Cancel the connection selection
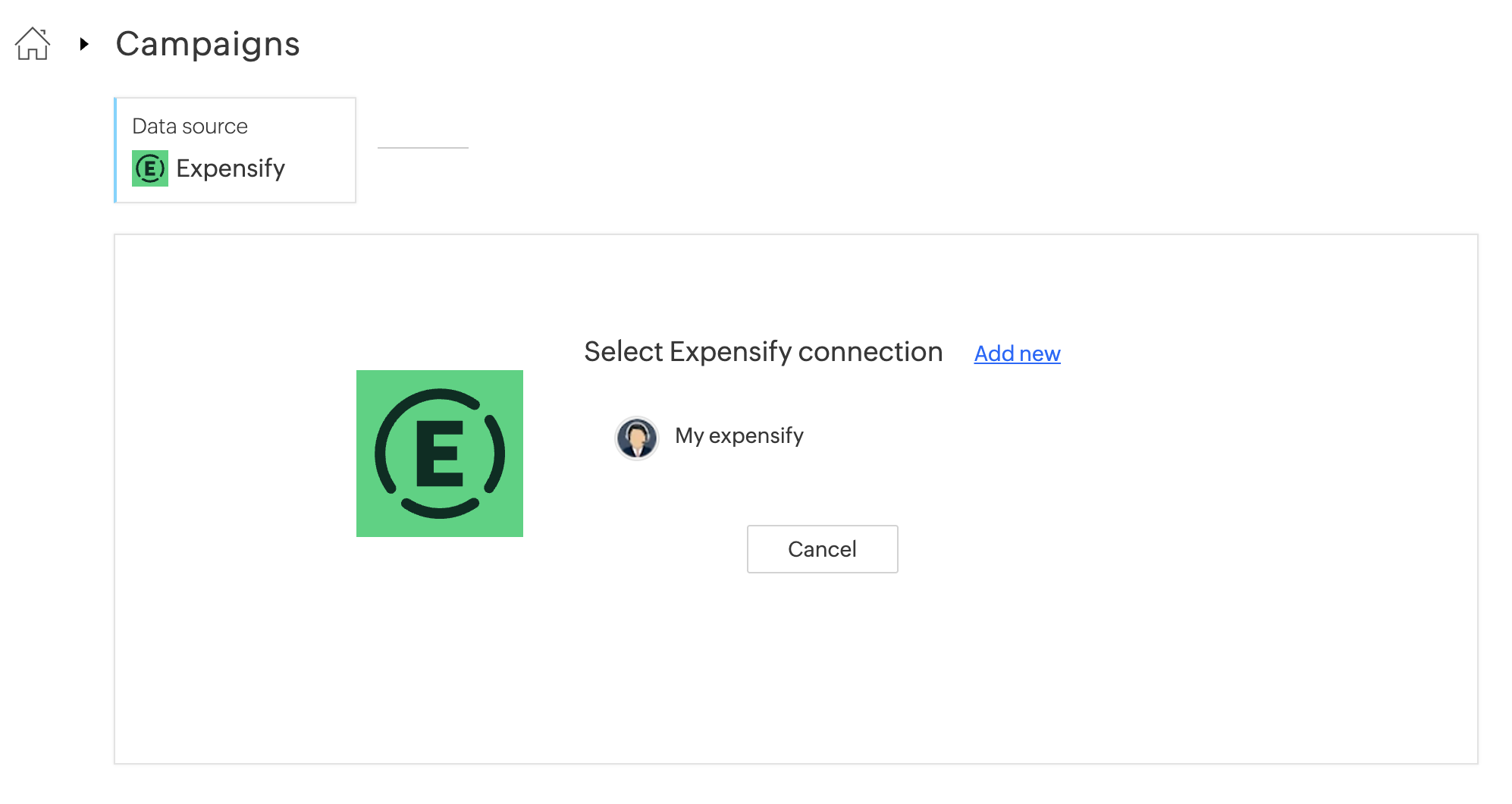The height and width of the screenshot is (804, 1512). (x=823, y=549)
